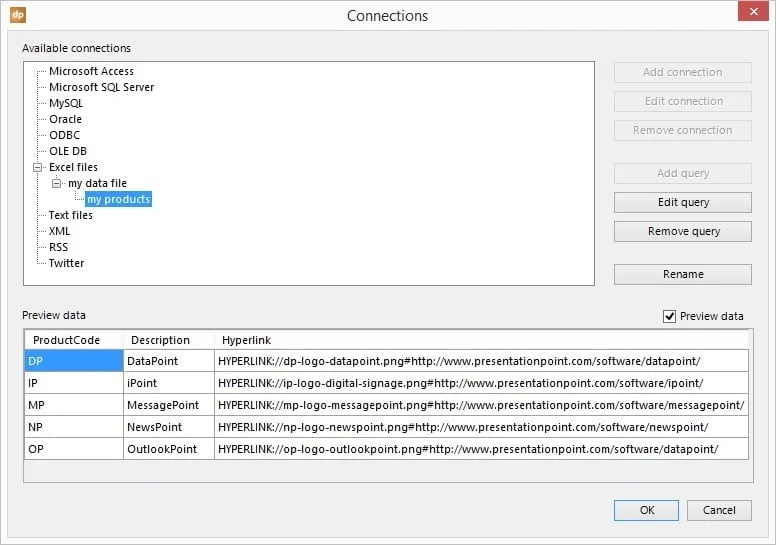Select the Excel files tree item
Image resolution: width=776 pixels, height=545 pixels.
pos(73,167)
